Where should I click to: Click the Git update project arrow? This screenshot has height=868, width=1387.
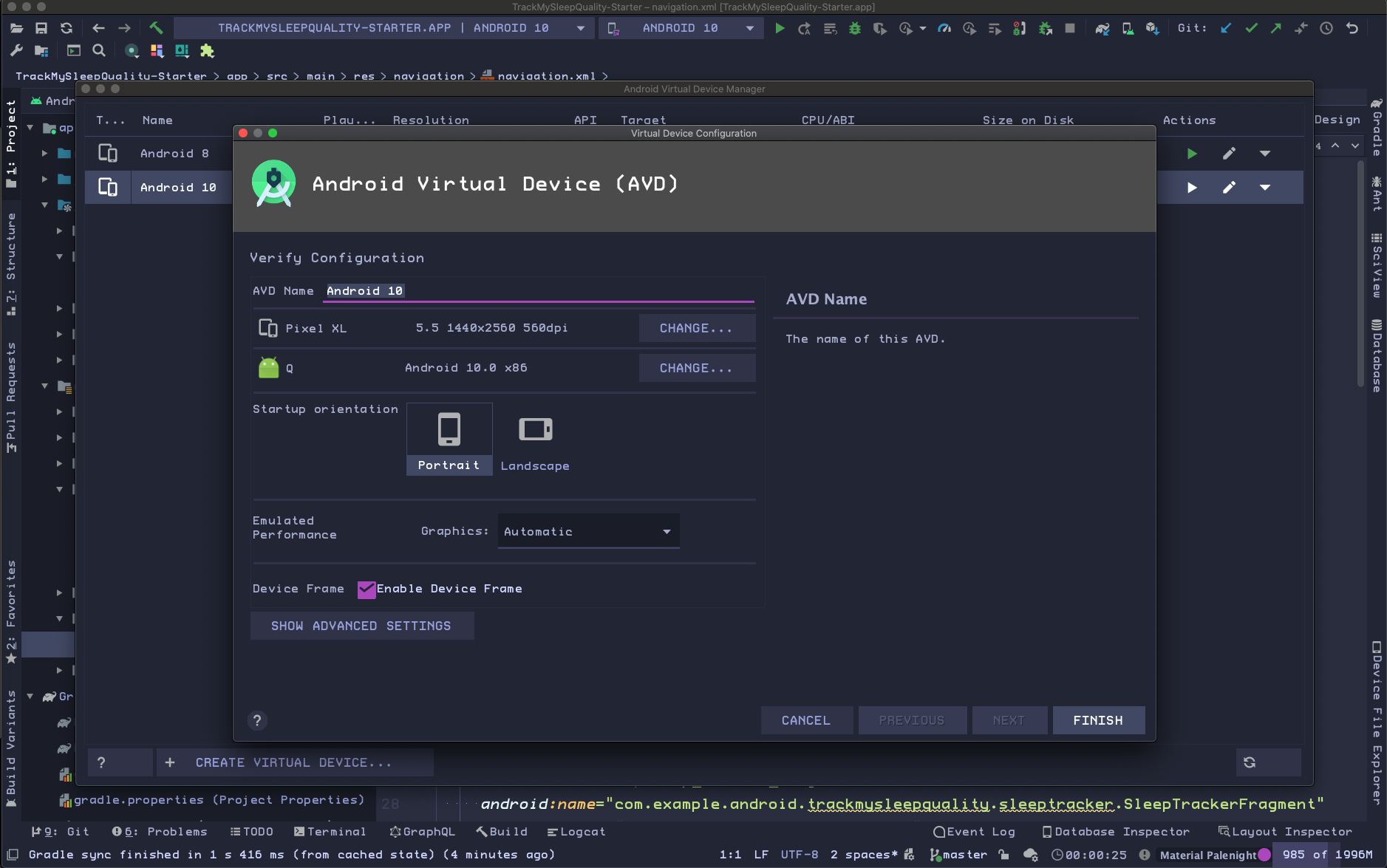(x=1226, y=28)
